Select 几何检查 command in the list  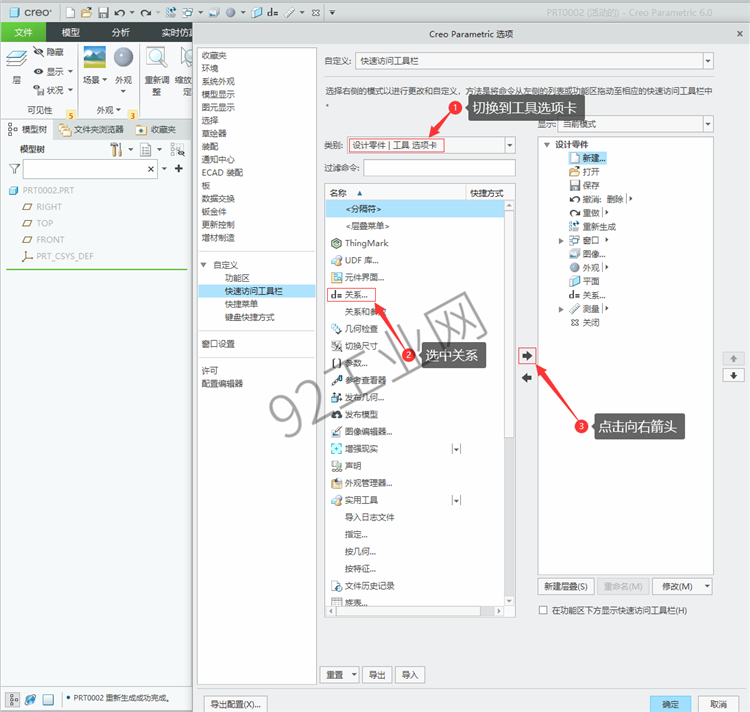point(355,329)
